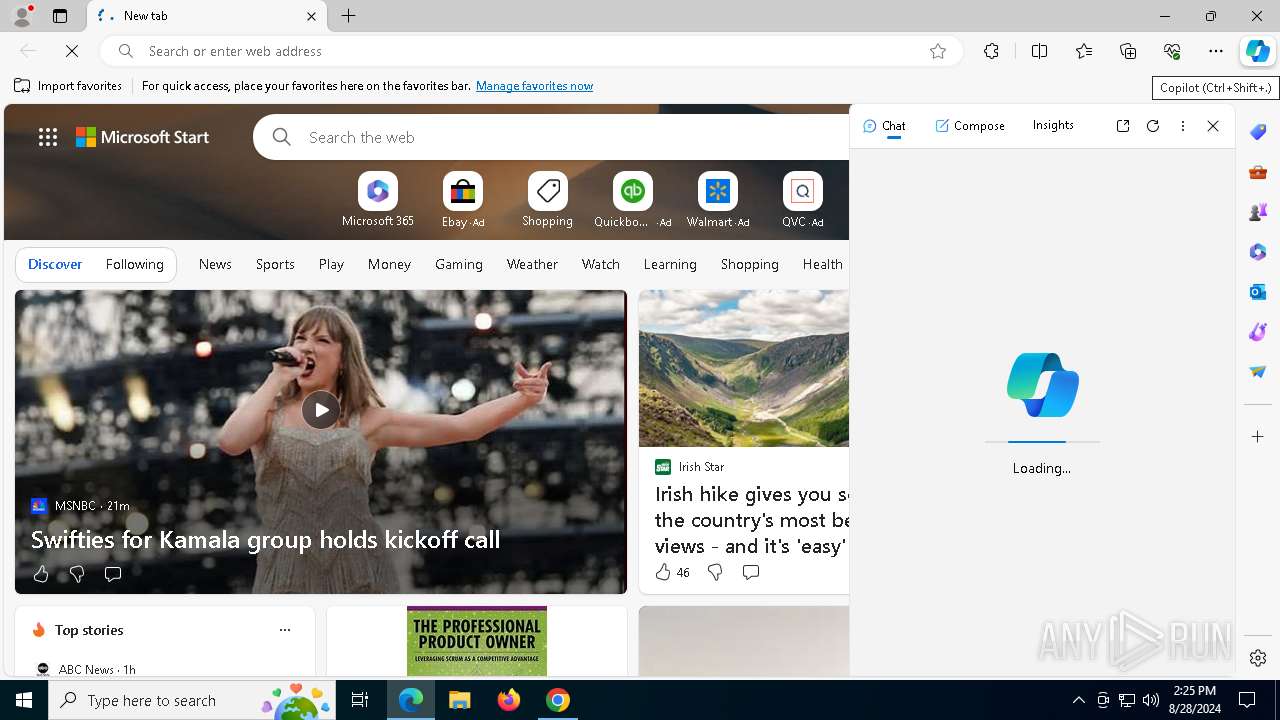1280x720 pixels.
Task: Open the Windows Start menu
Action: click(x=24, y=700)
